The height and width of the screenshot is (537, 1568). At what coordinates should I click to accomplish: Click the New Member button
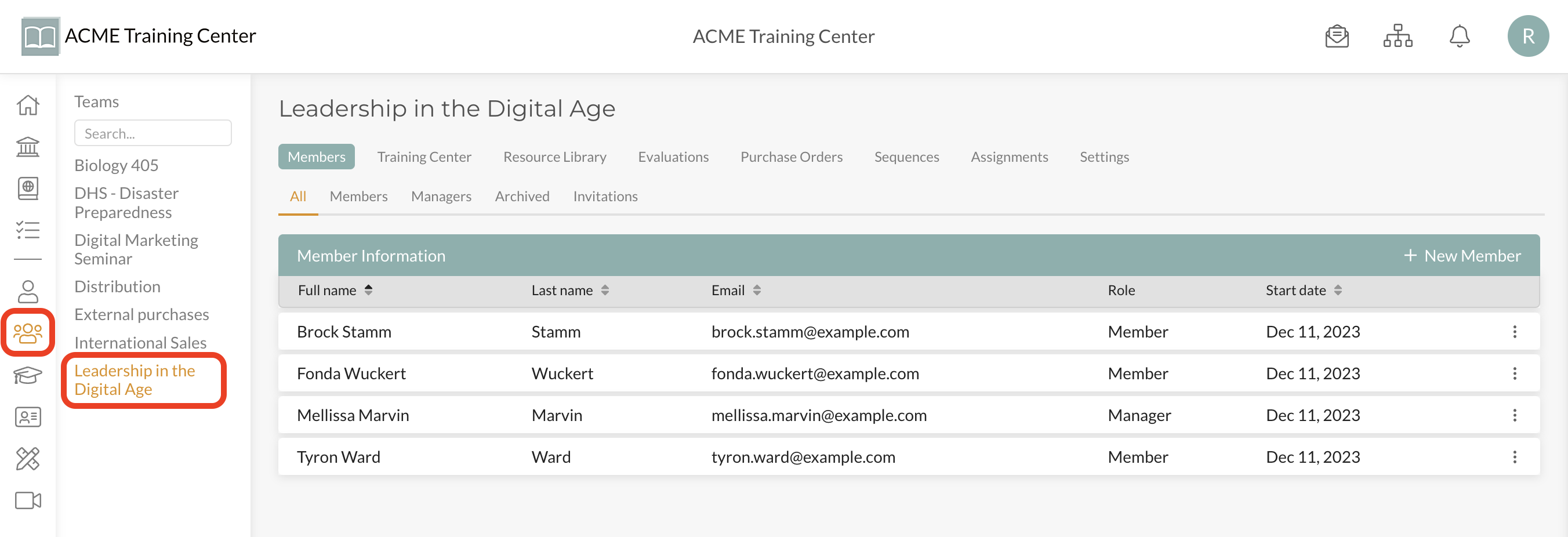[x=1462, y=256]
